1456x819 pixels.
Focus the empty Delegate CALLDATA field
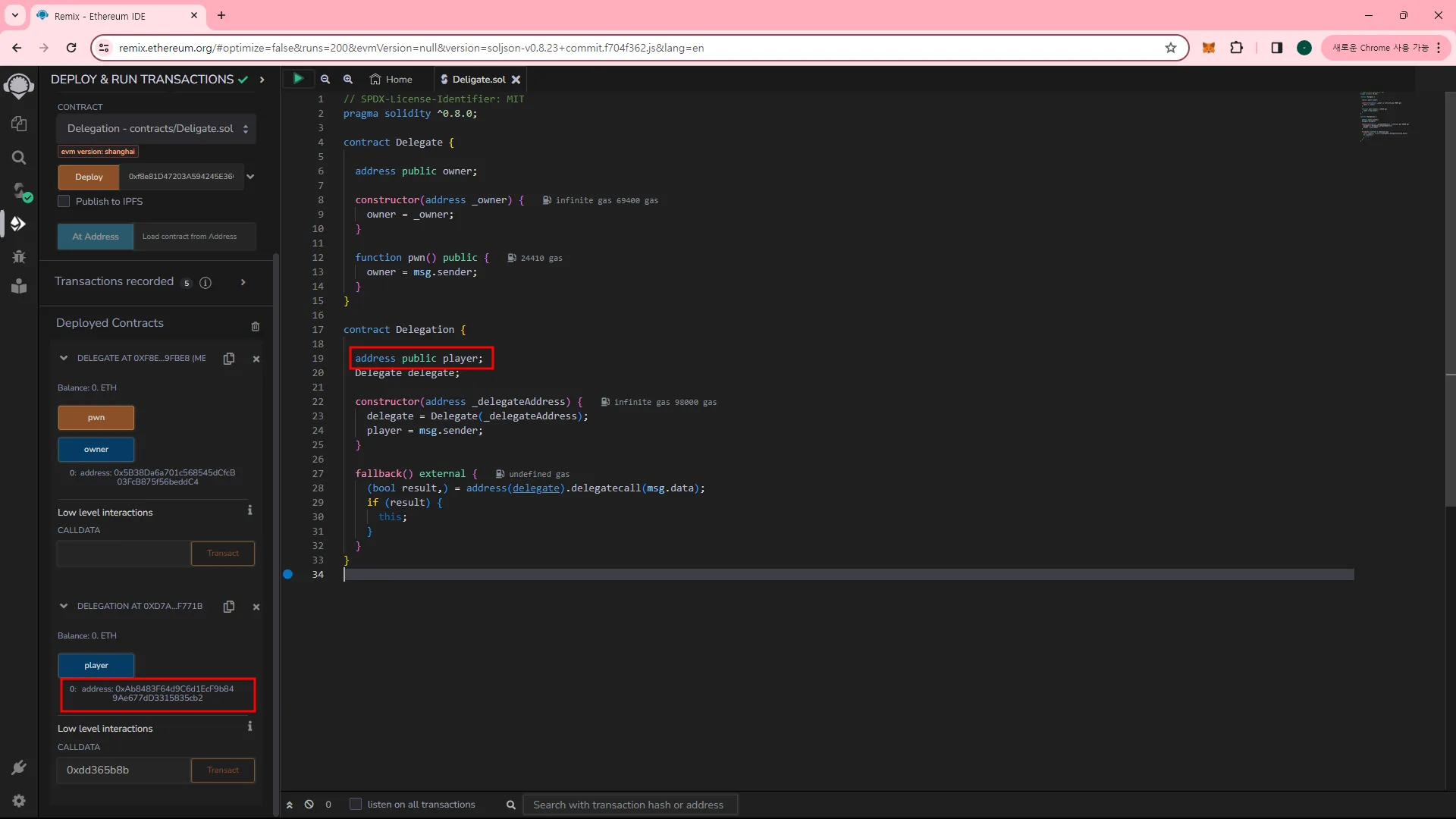(x=123, y=554)
